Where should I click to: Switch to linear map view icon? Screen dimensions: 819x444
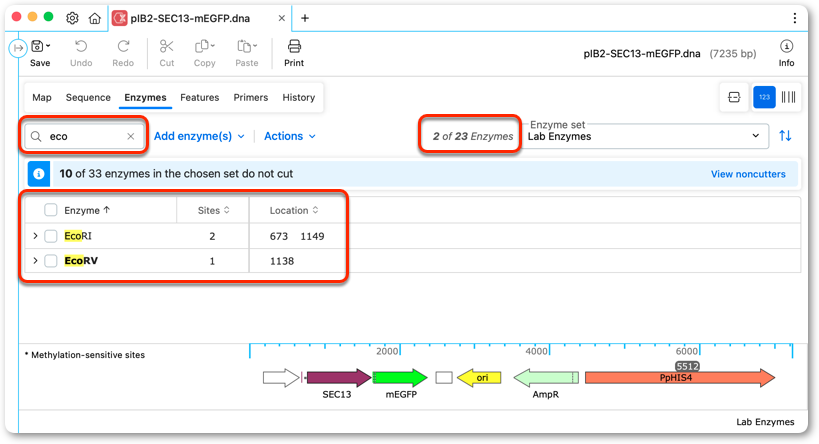coord(734,97)
